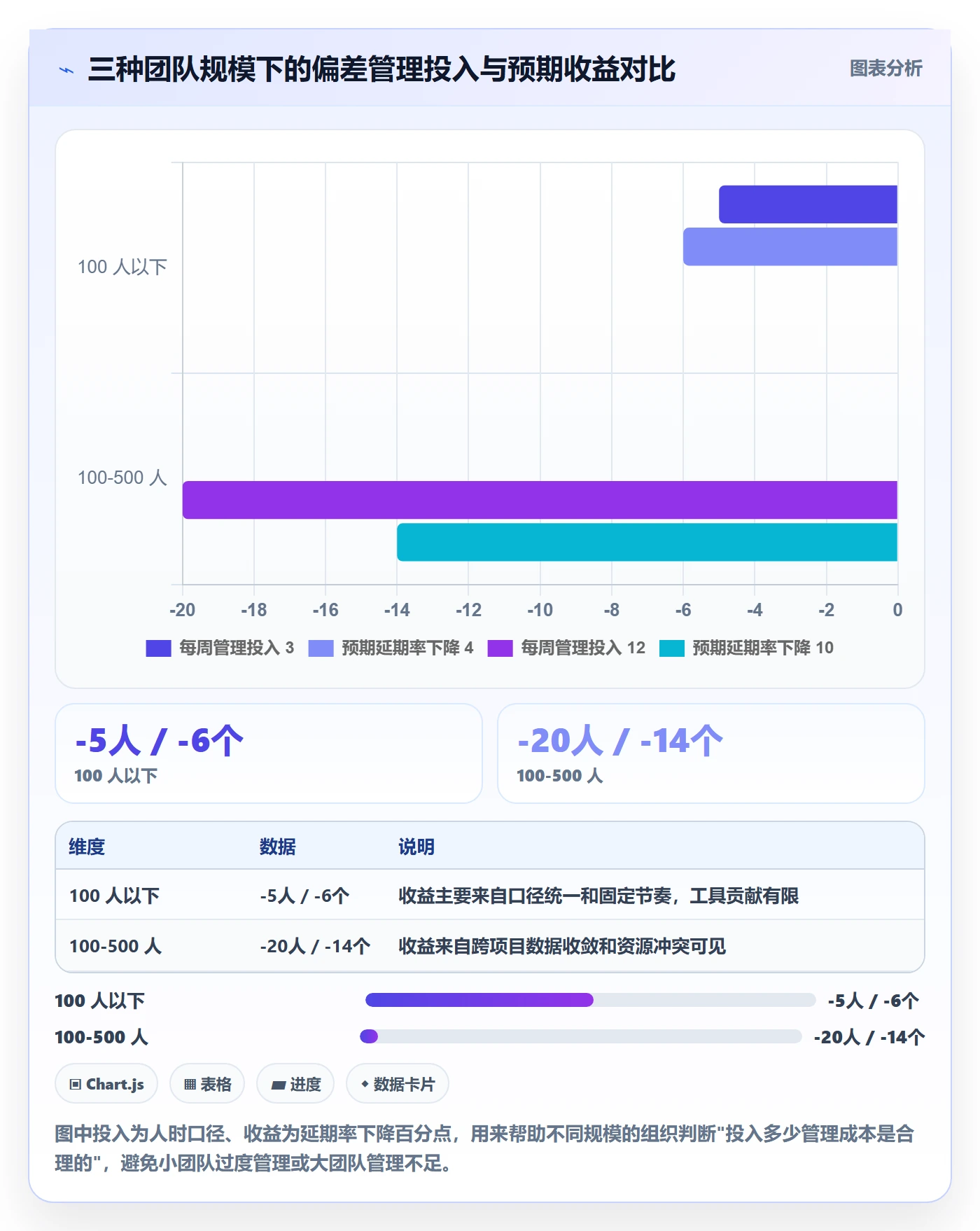Viewport: 980px width, 1231px height.
Task: Click the dark blue bar for 100 人以下
Action: point(808,204)
